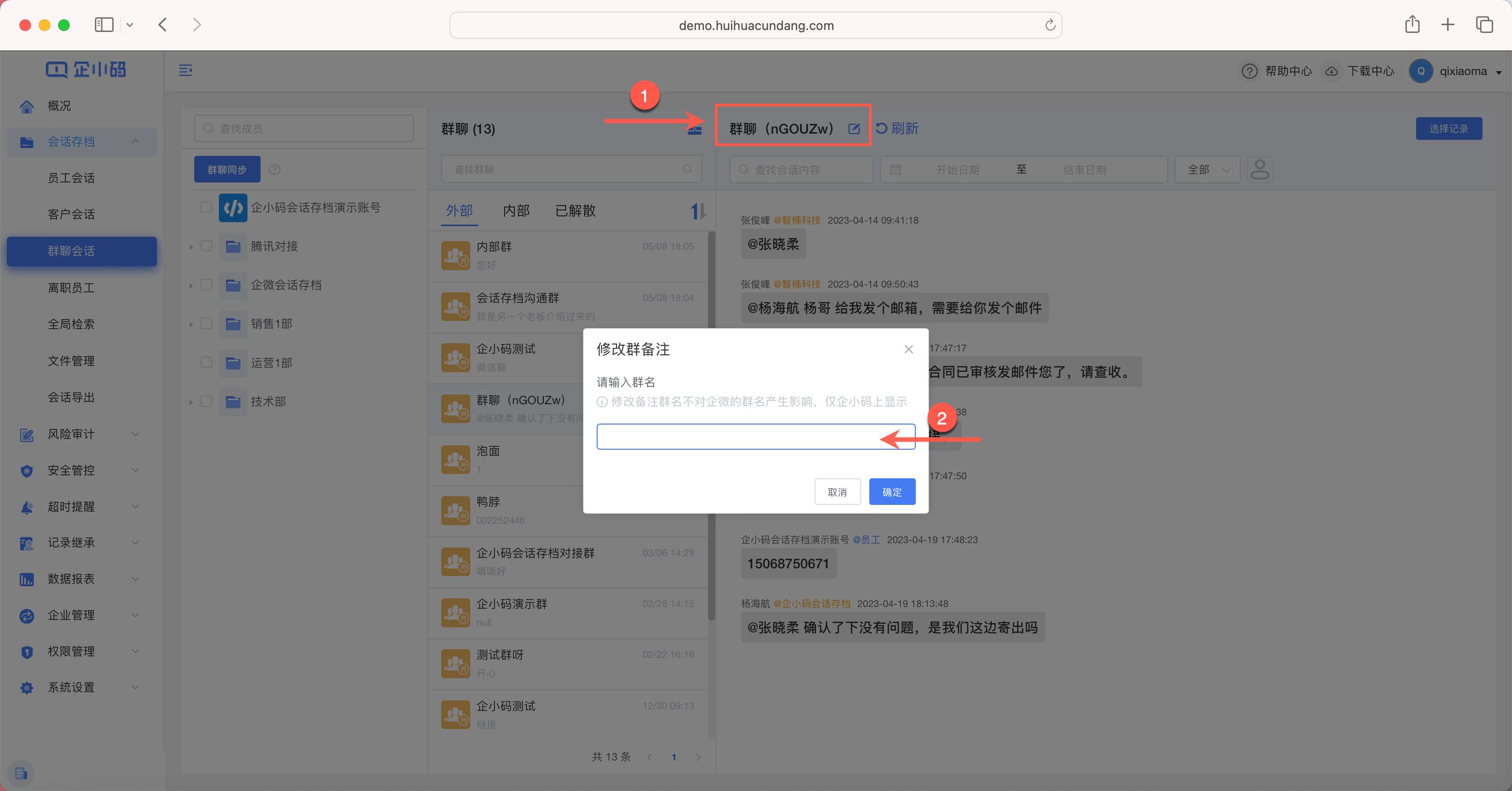
Task: Click the qixiaoma user avatar
Action: pos(1420,71)
